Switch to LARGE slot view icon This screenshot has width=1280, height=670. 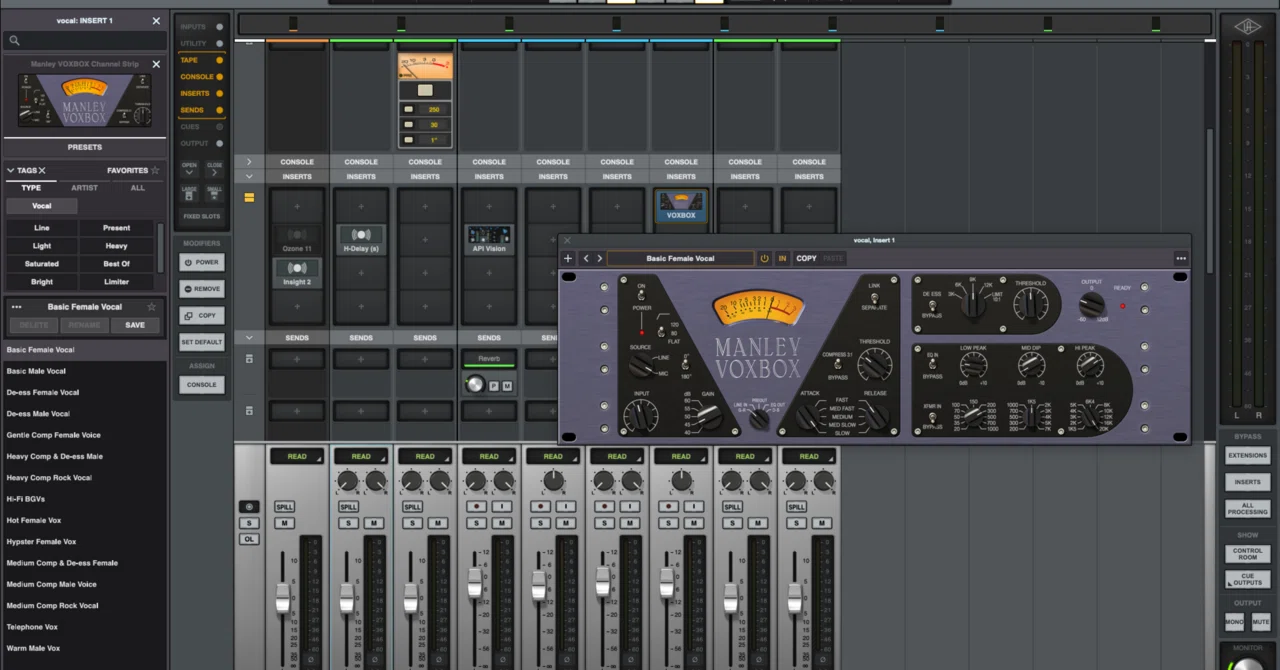(x=189, y=192)
